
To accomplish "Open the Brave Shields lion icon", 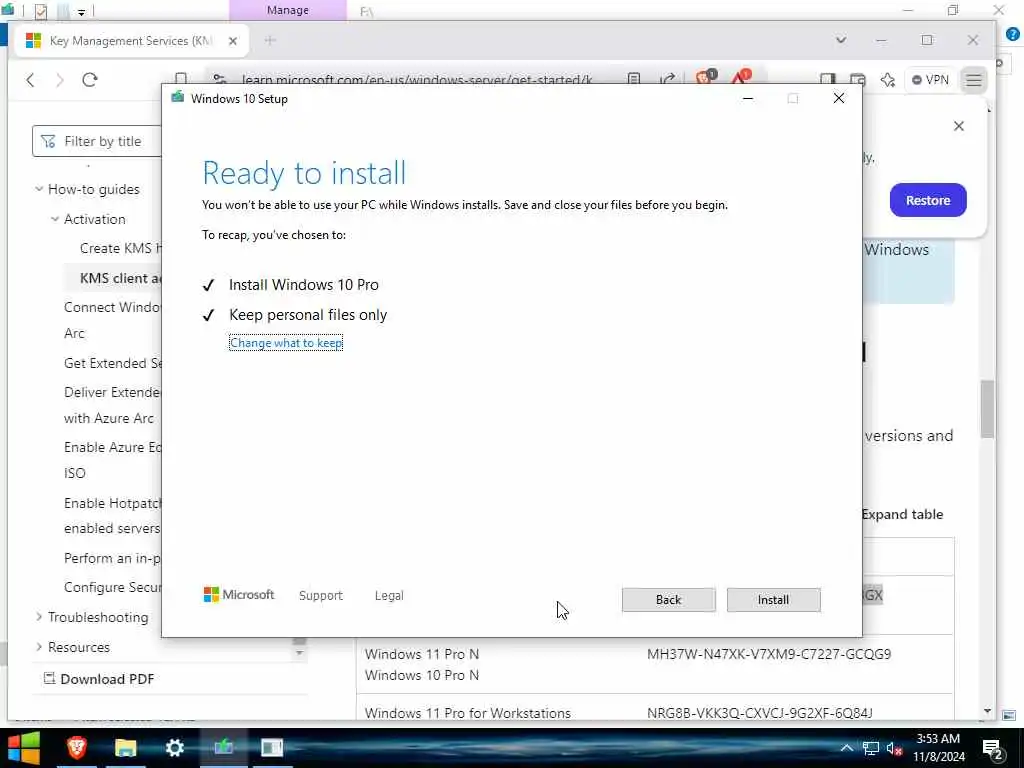I will [x=705, y=78].
